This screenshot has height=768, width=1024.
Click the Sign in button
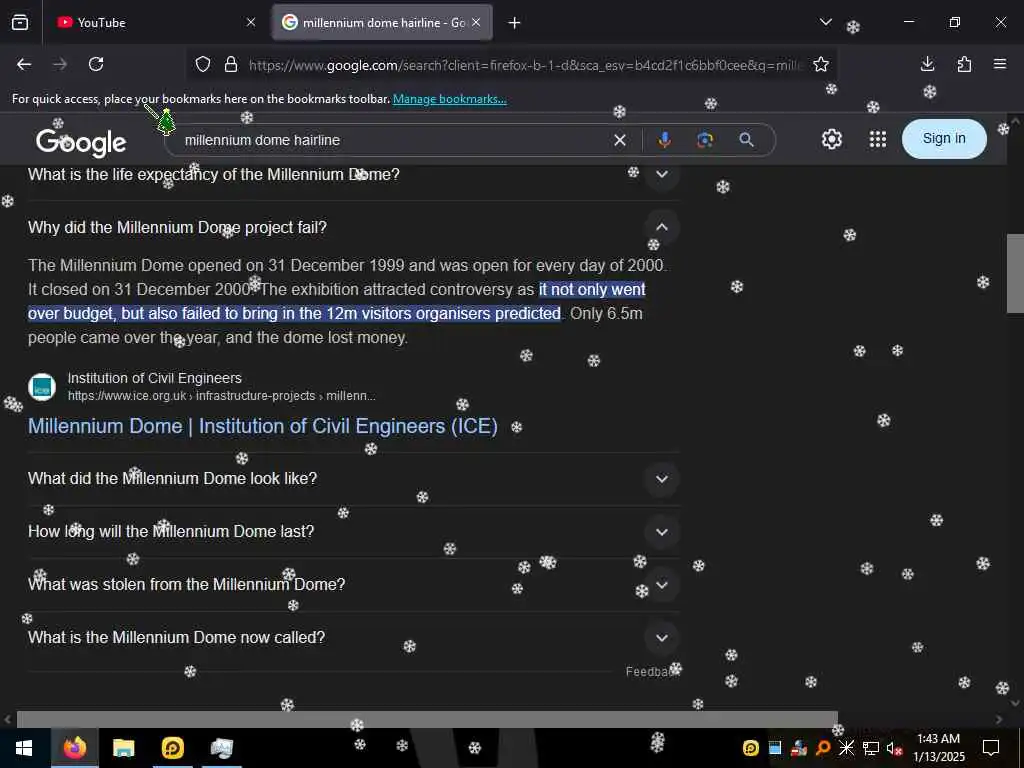coord(944,138)
